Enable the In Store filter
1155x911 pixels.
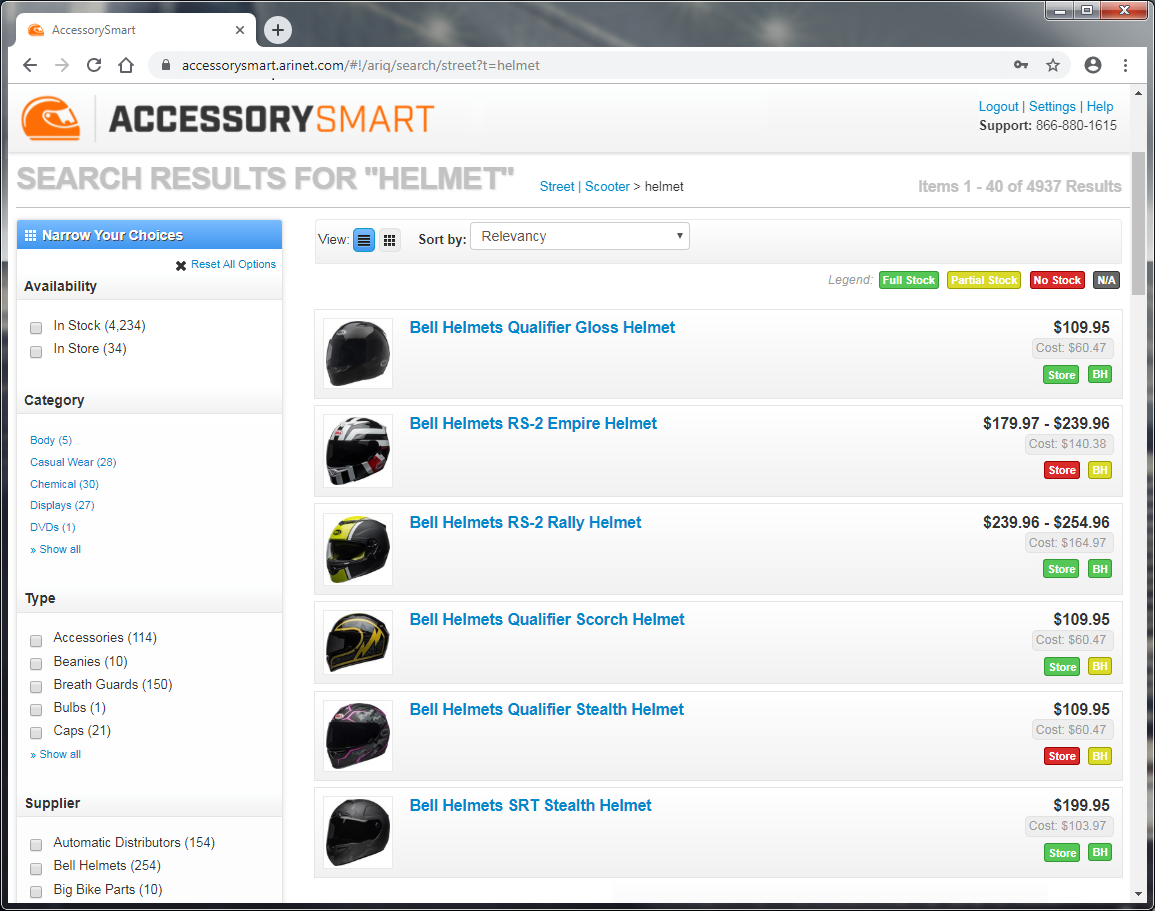[36, 351]
